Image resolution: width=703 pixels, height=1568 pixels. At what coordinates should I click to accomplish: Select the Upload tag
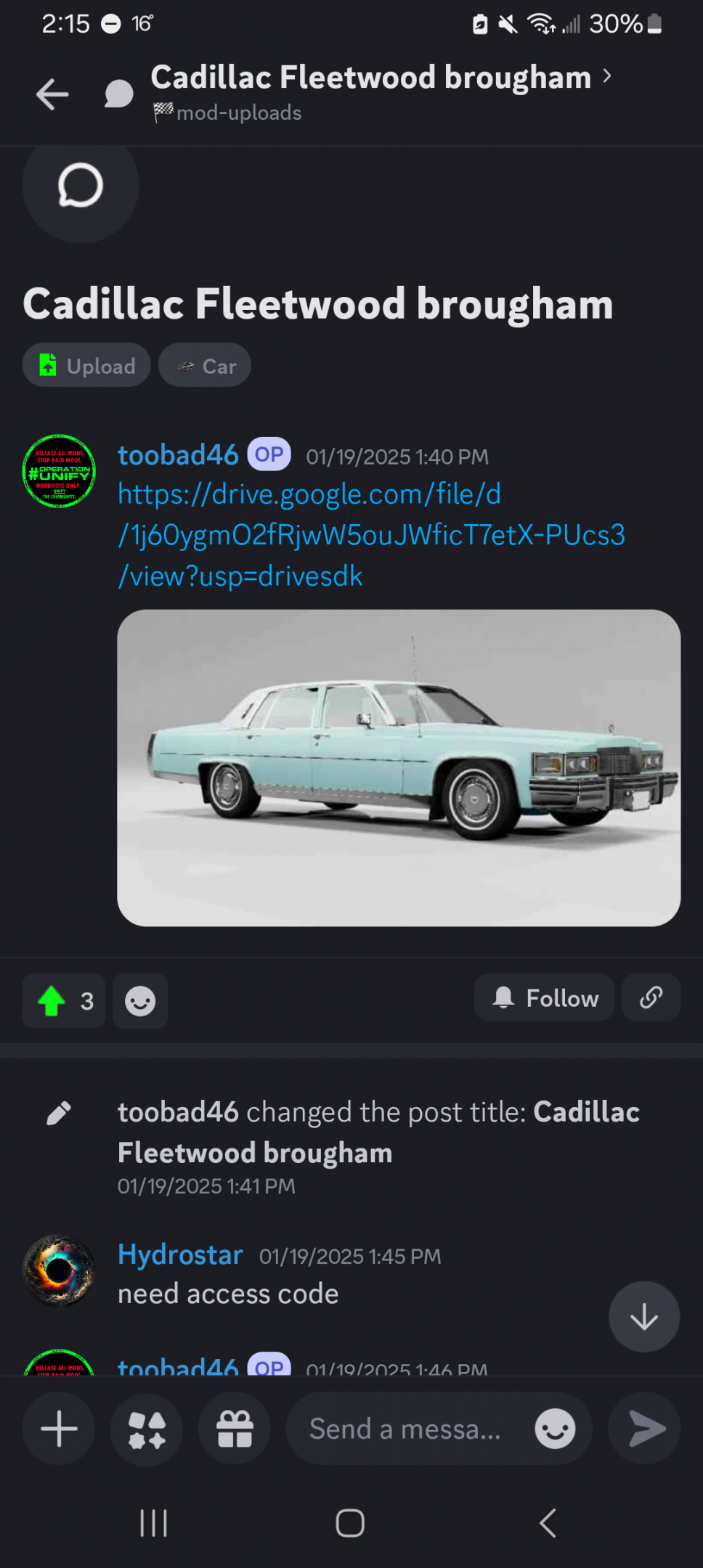click(x=86, y=365)
